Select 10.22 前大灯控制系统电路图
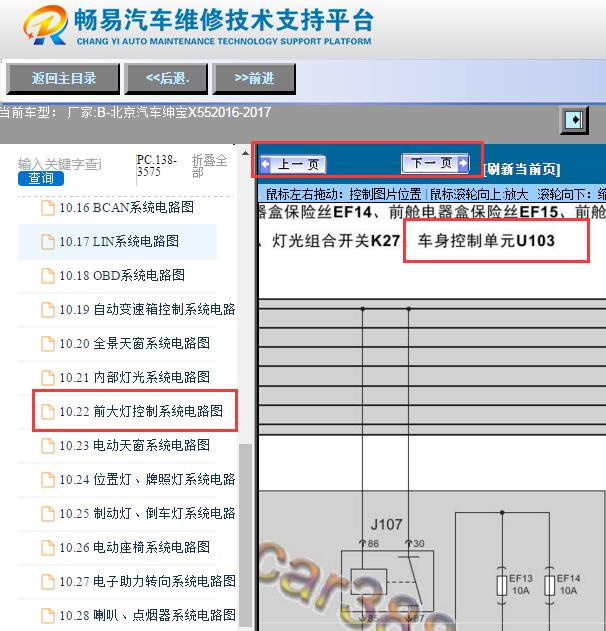The width and height of the screenshot is (606, 631). tap(141, 411)
